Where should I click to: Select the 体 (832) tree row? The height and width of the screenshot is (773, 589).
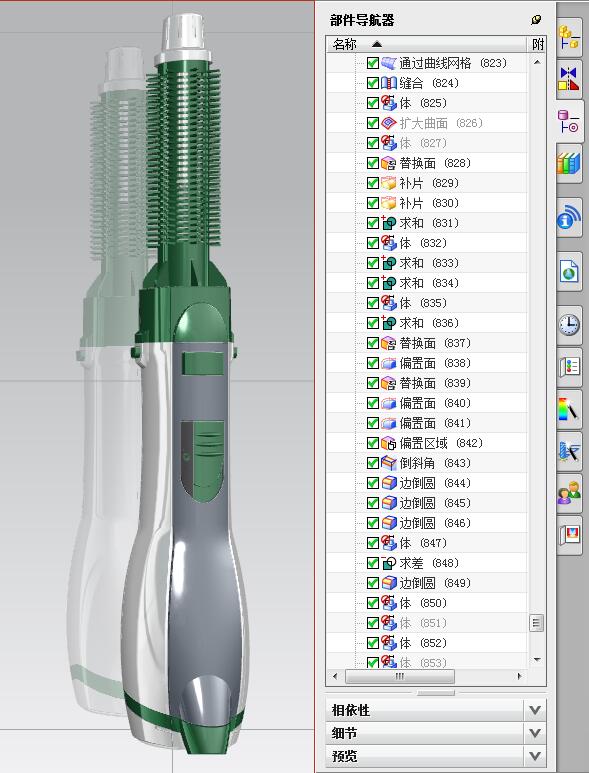(427, 243)
